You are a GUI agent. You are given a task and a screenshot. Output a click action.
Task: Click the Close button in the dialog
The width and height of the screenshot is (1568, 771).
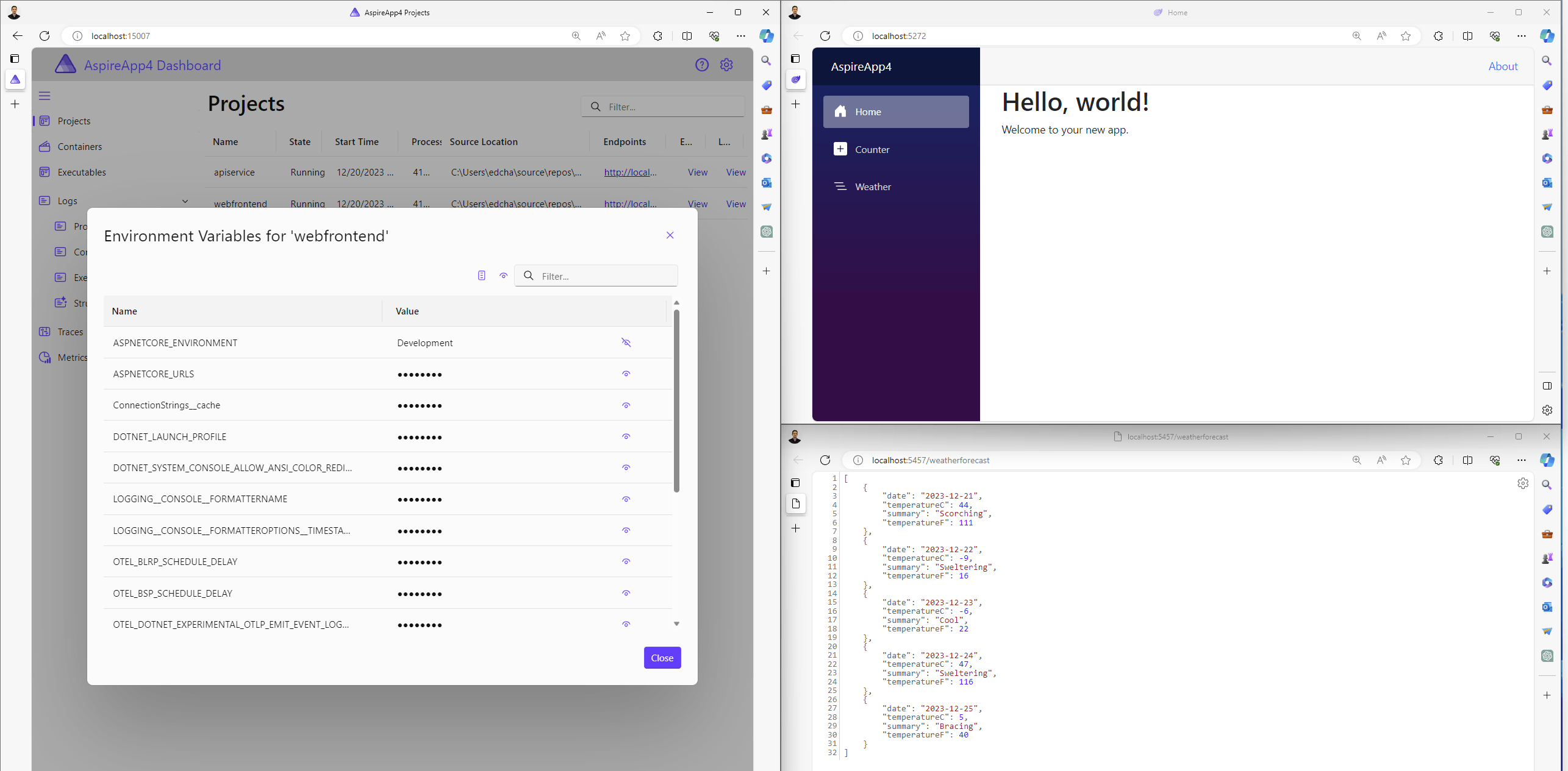click(x=662, y=658)
